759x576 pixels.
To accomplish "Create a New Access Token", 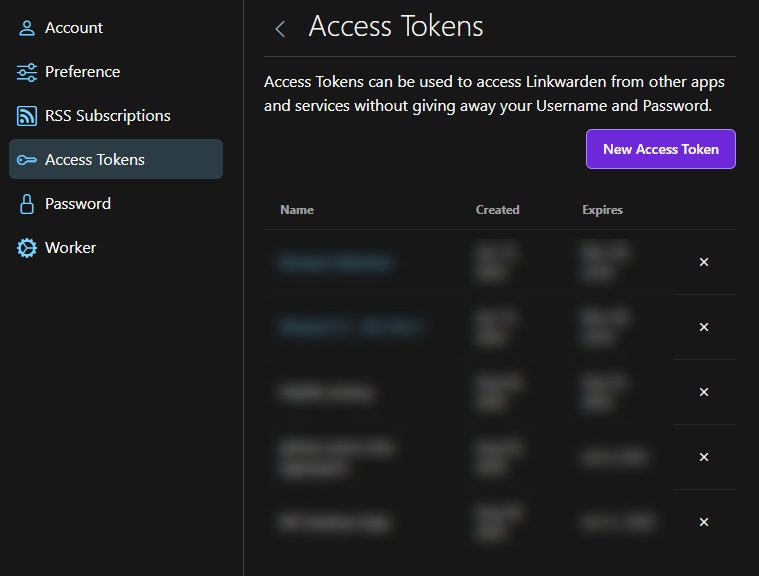I will 661,149.
